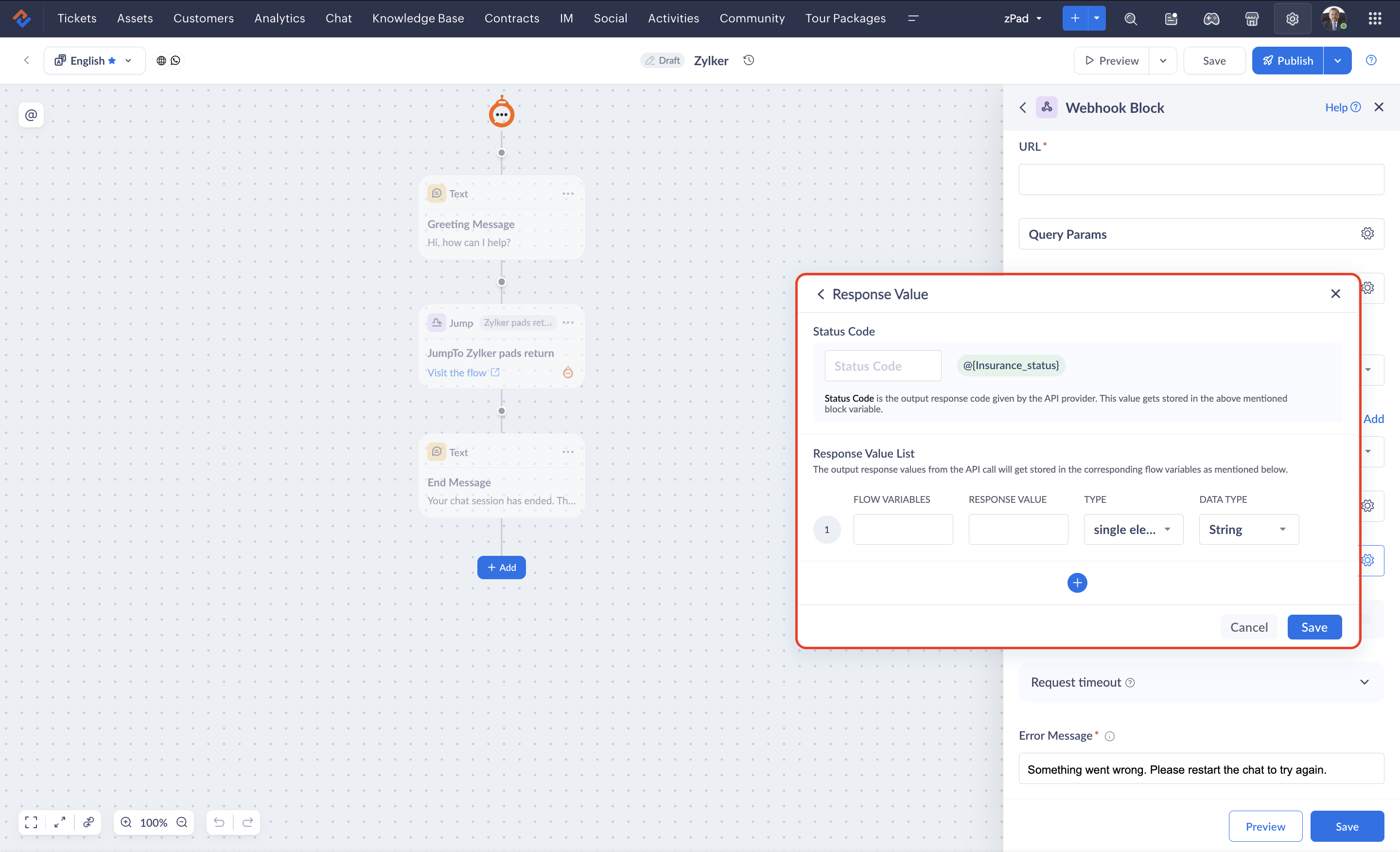Open the Analytics tab
Screen dimensions: 1400x852
[280, 18]
